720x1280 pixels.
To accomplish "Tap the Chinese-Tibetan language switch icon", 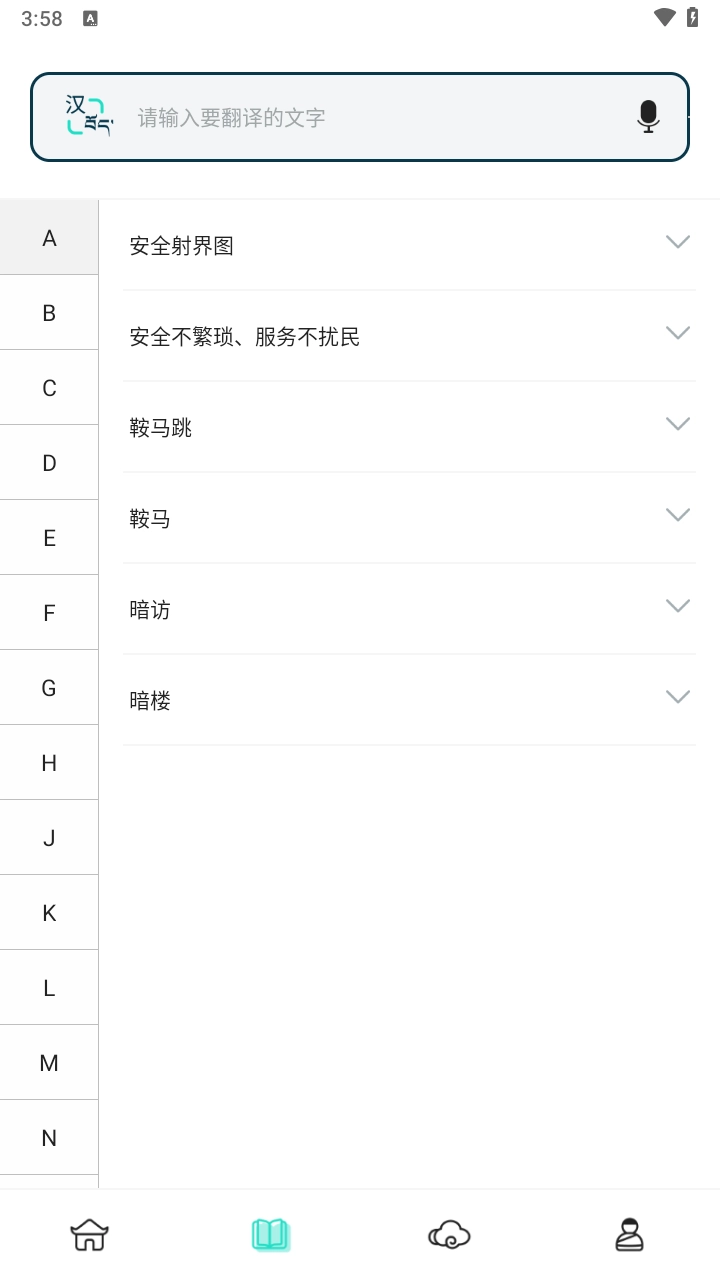I will click(x=89, y=117).
